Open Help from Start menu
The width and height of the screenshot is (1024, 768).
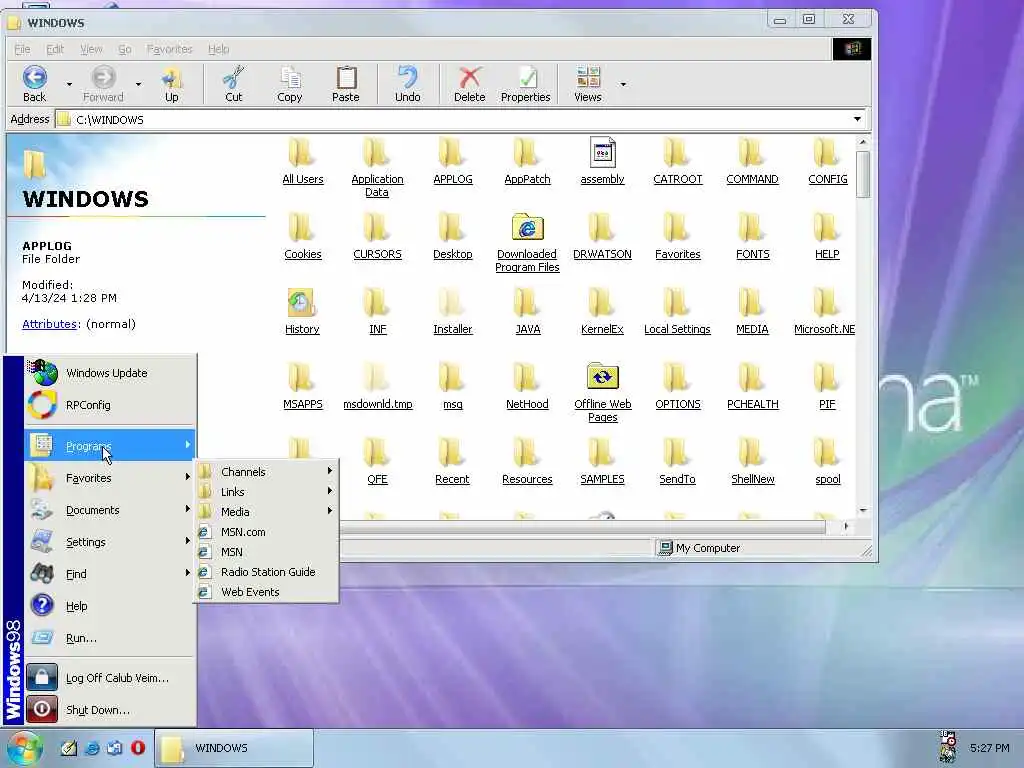click(x=110, y=606)
